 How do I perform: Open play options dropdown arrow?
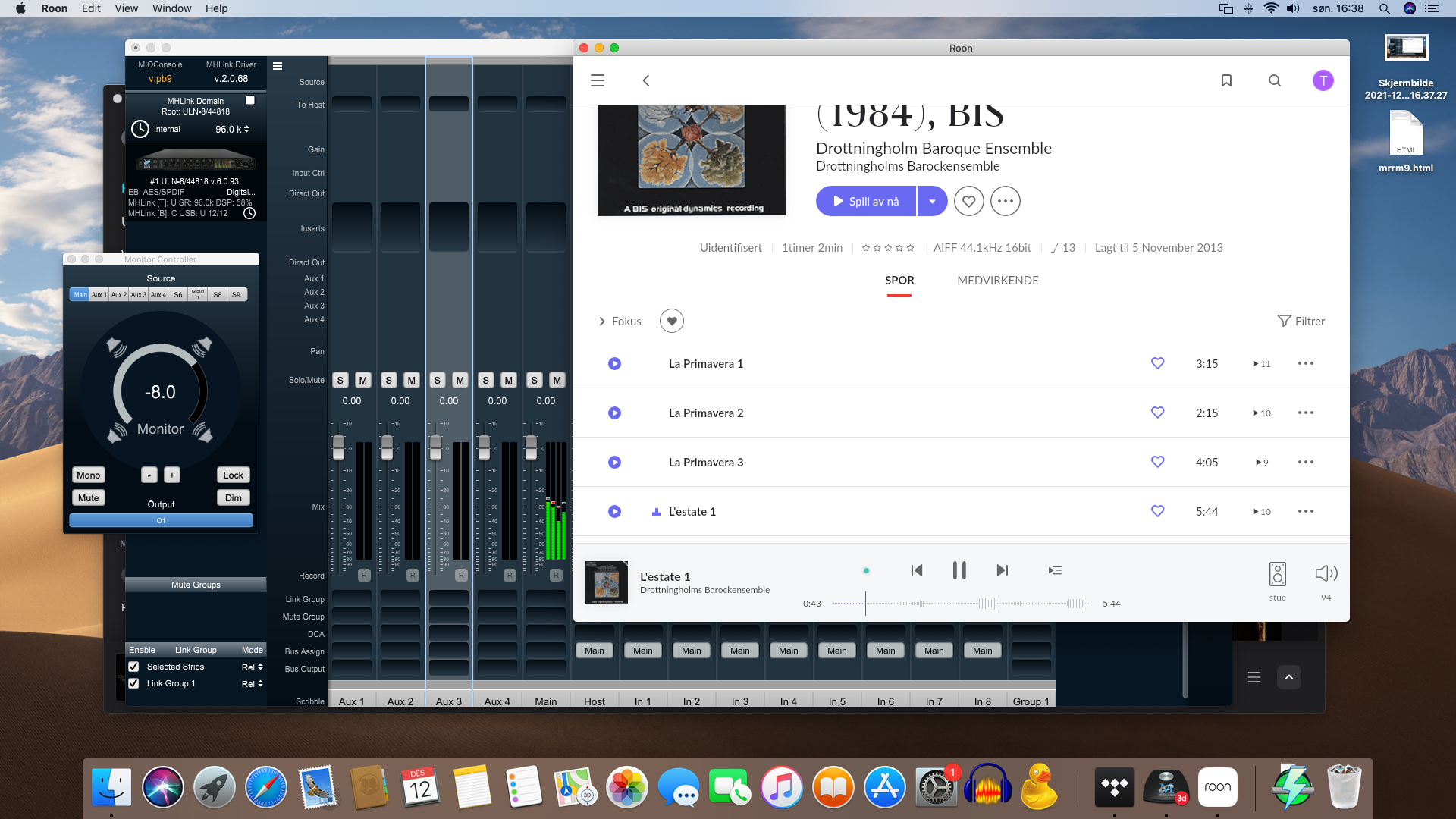click(x=933, y=201)
